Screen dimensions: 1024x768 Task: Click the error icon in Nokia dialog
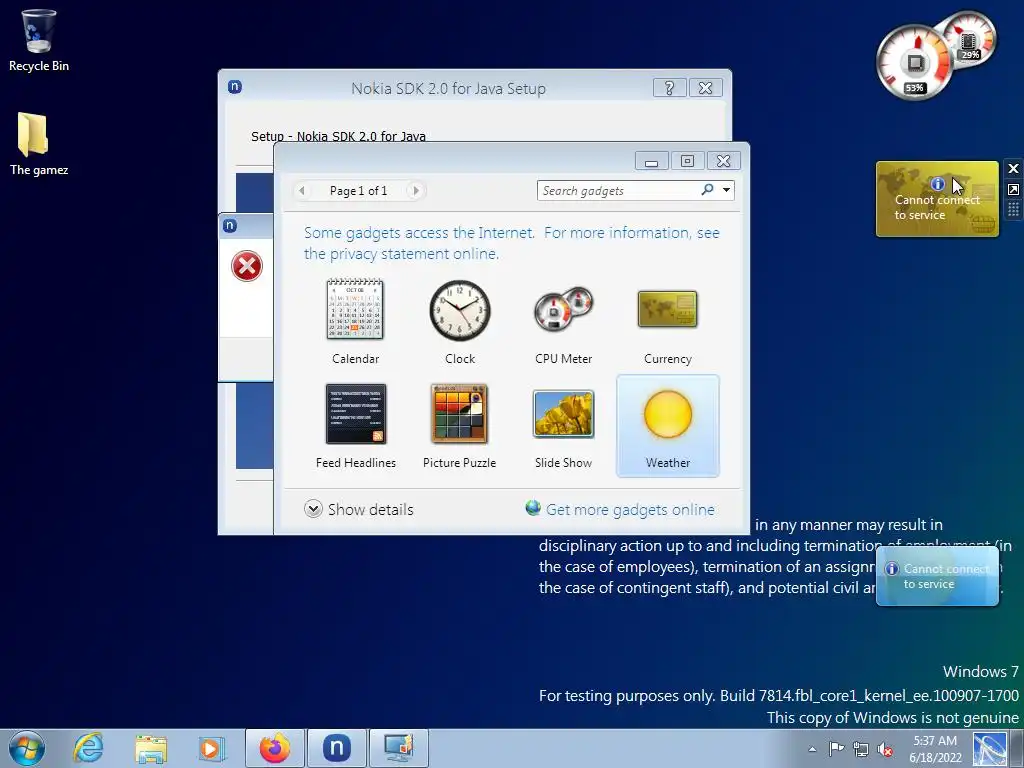point(246,266)
